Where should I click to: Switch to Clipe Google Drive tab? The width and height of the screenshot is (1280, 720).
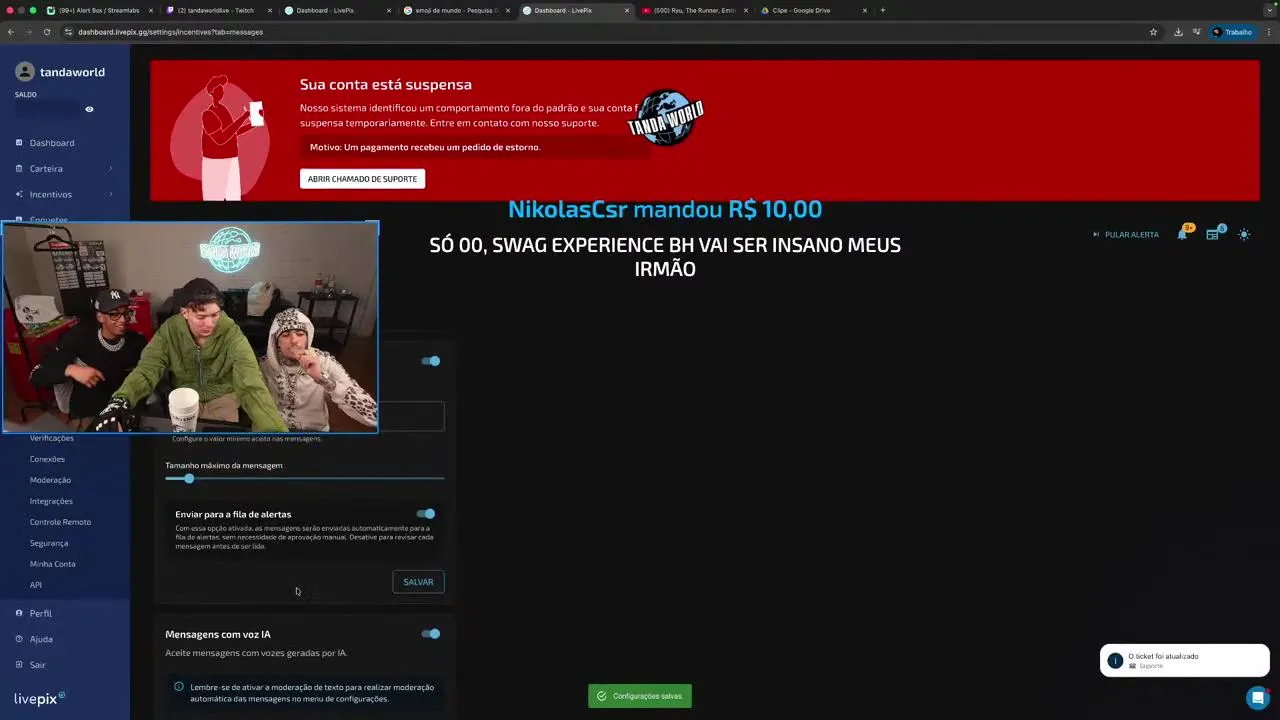[x=812, y=10]
